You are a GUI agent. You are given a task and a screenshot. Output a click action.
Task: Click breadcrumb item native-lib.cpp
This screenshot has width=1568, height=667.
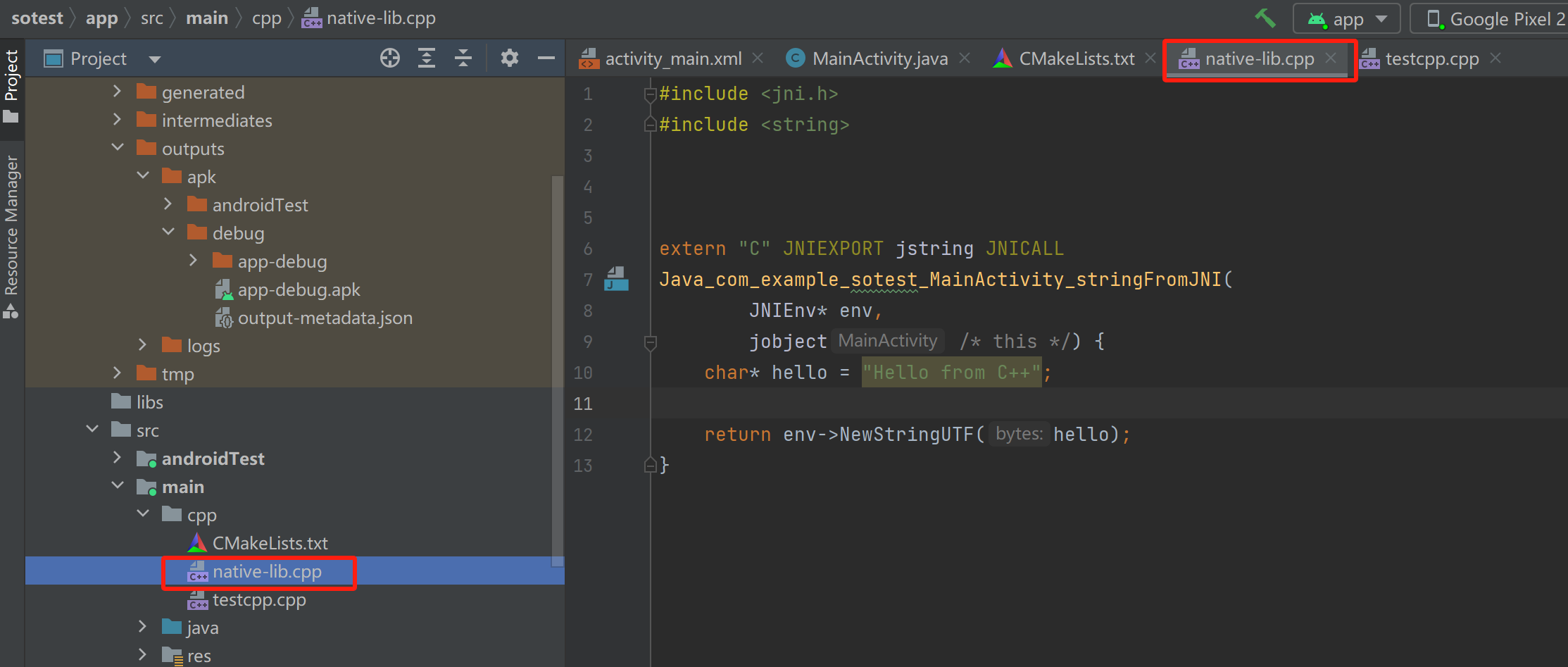(x=369, y=18)
